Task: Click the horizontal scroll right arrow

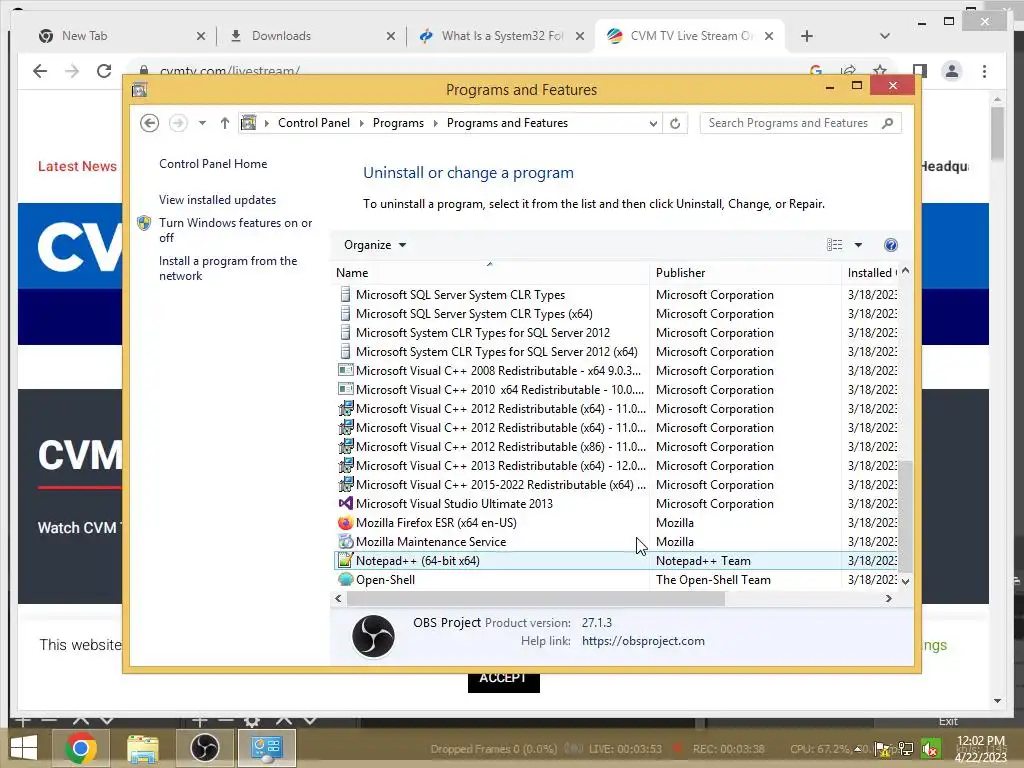Action: 888,598
